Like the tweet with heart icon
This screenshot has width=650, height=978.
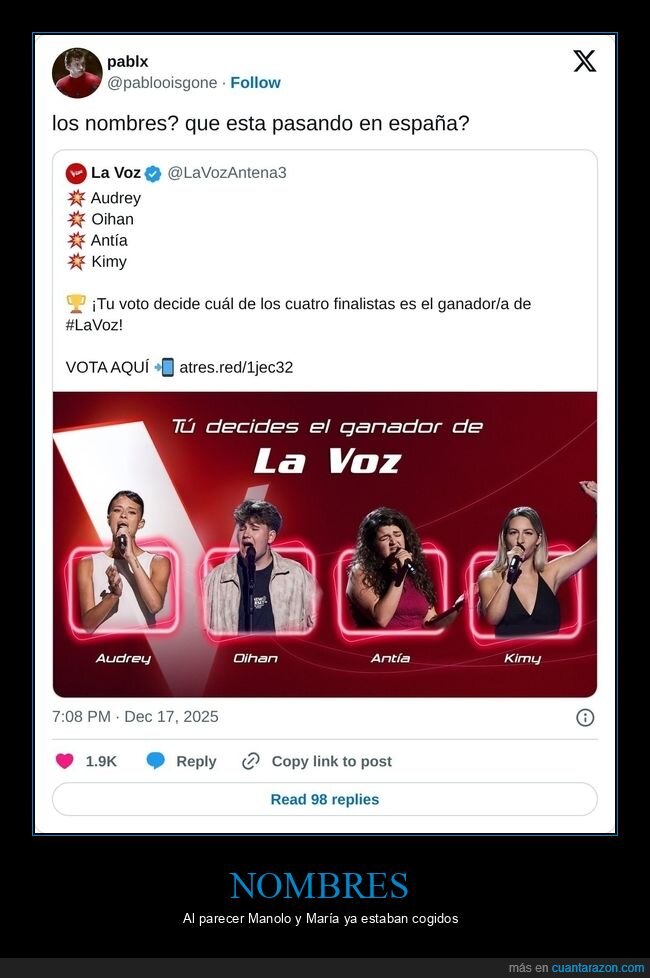click(65, 761)
